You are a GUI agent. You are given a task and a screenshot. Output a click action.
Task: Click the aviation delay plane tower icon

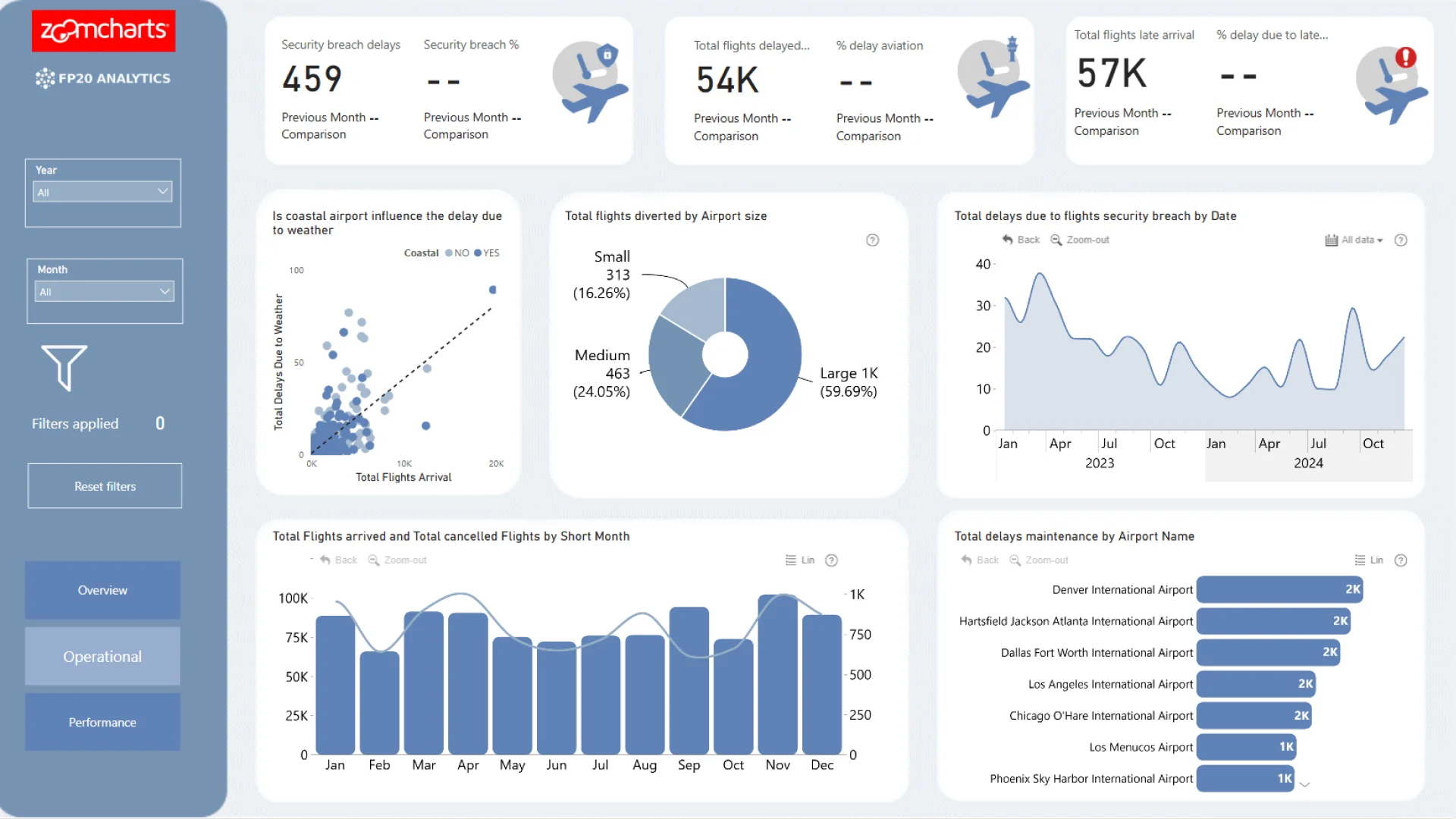pos(993,77)
